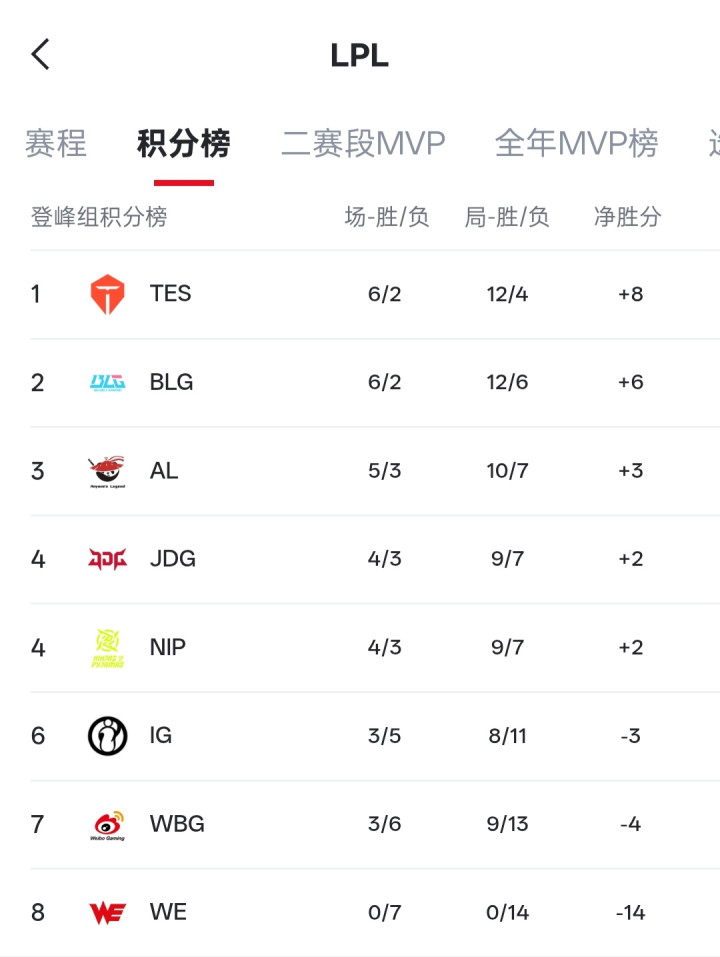Tap the 净胜分 column header
Image resolution: width=720 pixels, height=957 pixels.
[628, 217]
